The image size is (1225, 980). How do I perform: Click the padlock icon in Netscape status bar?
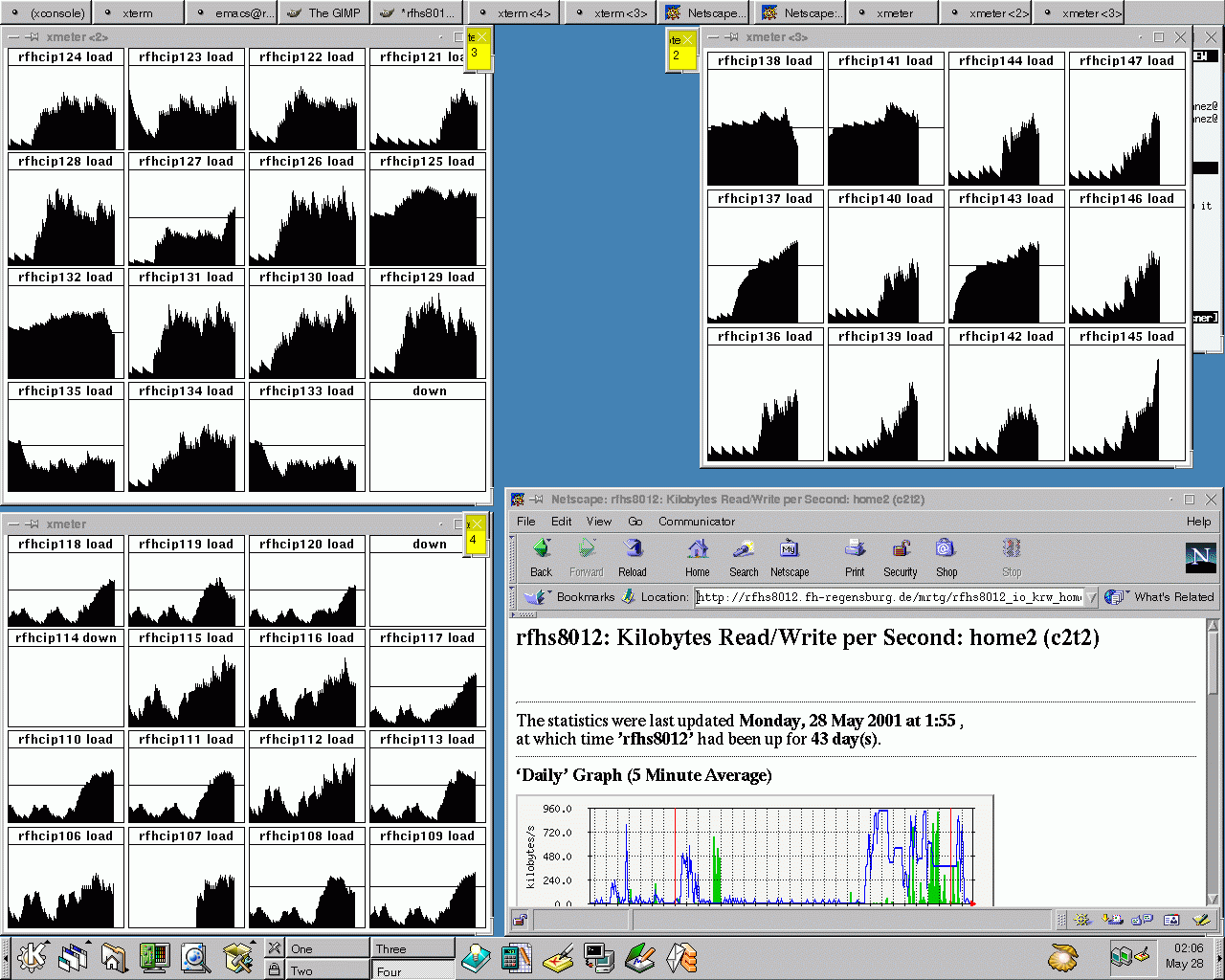pos(520,921)
